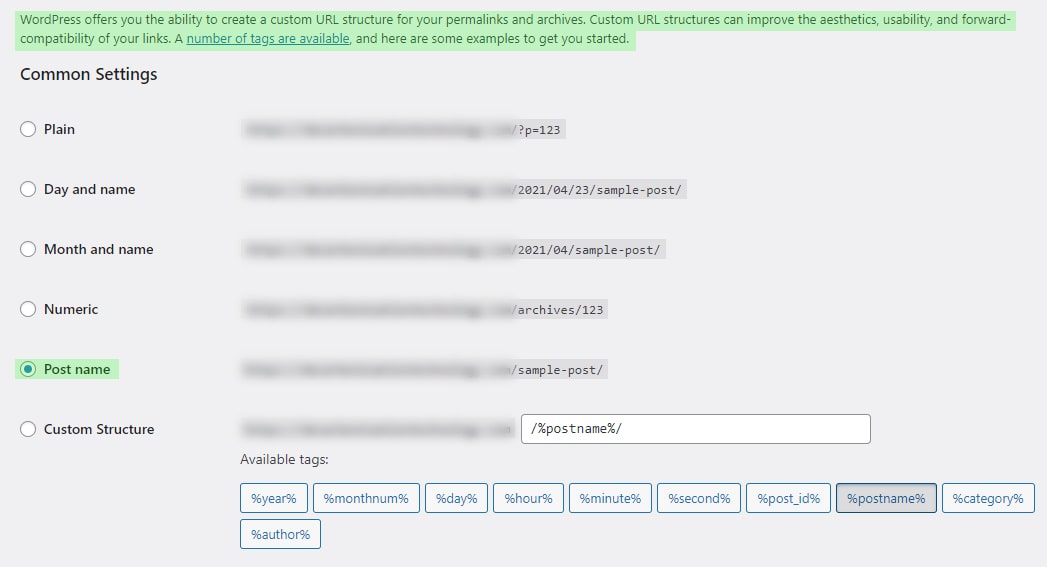Viewport: 1047px width, 567px height.
Task: Insert the %year% tag
Action: pos(274,498)
